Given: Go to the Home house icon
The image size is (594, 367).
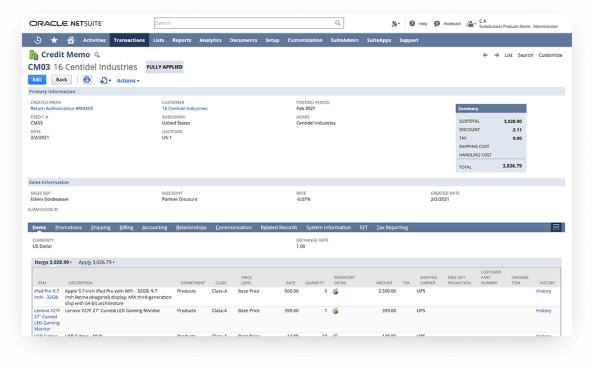Looking at the screenshot, I should [x=70, y=40].
